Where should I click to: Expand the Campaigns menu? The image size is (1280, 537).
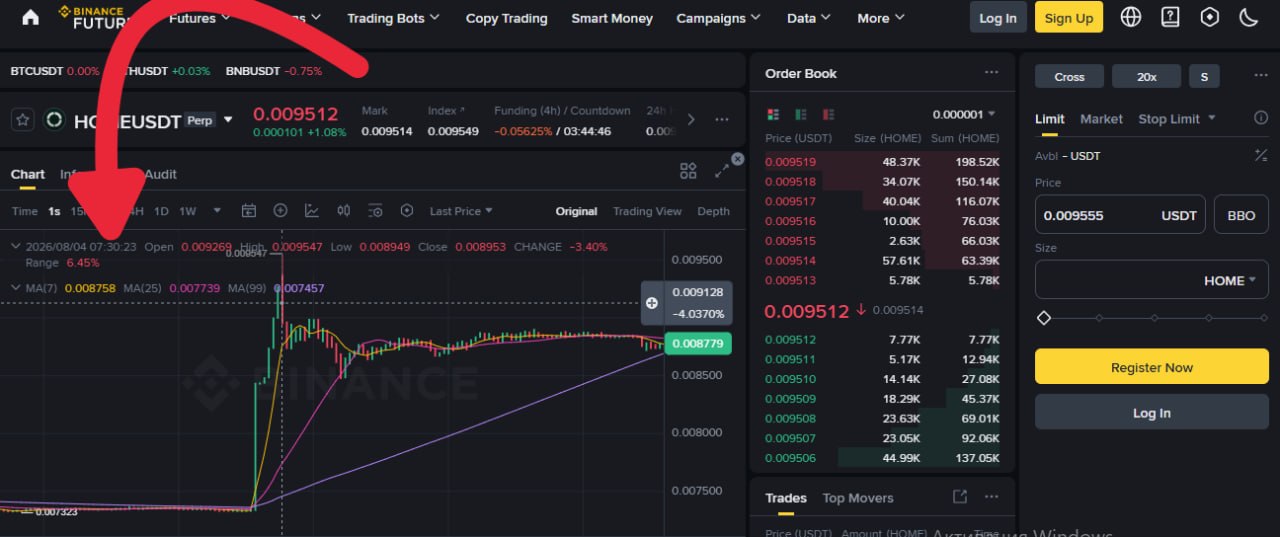tap(718, 18)
